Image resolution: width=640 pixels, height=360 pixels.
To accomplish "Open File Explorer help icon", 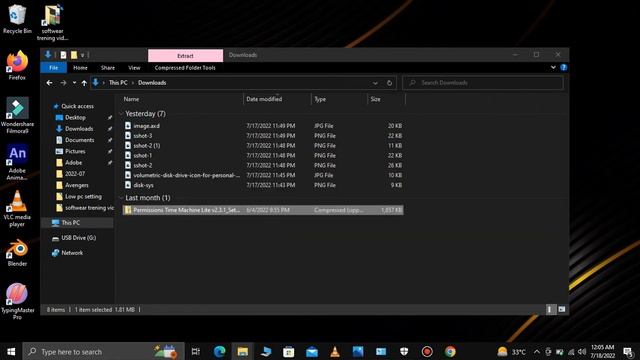I will tap(564, 68).
